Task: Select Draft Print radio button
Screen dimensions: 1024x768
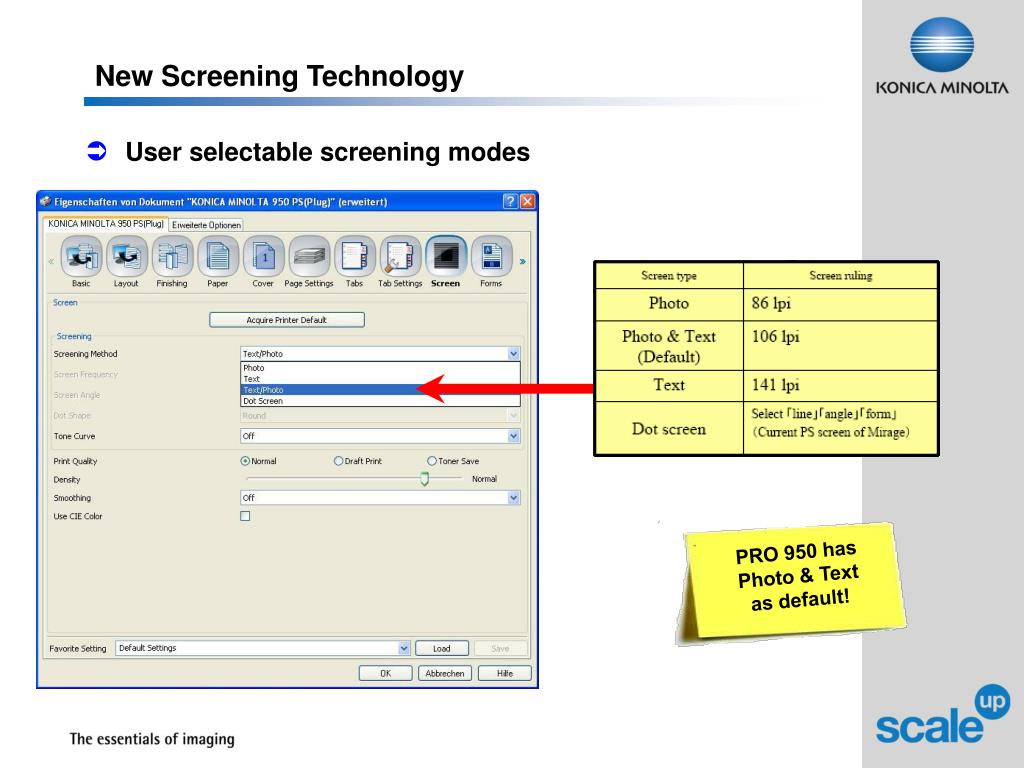Action: (338, 461)
